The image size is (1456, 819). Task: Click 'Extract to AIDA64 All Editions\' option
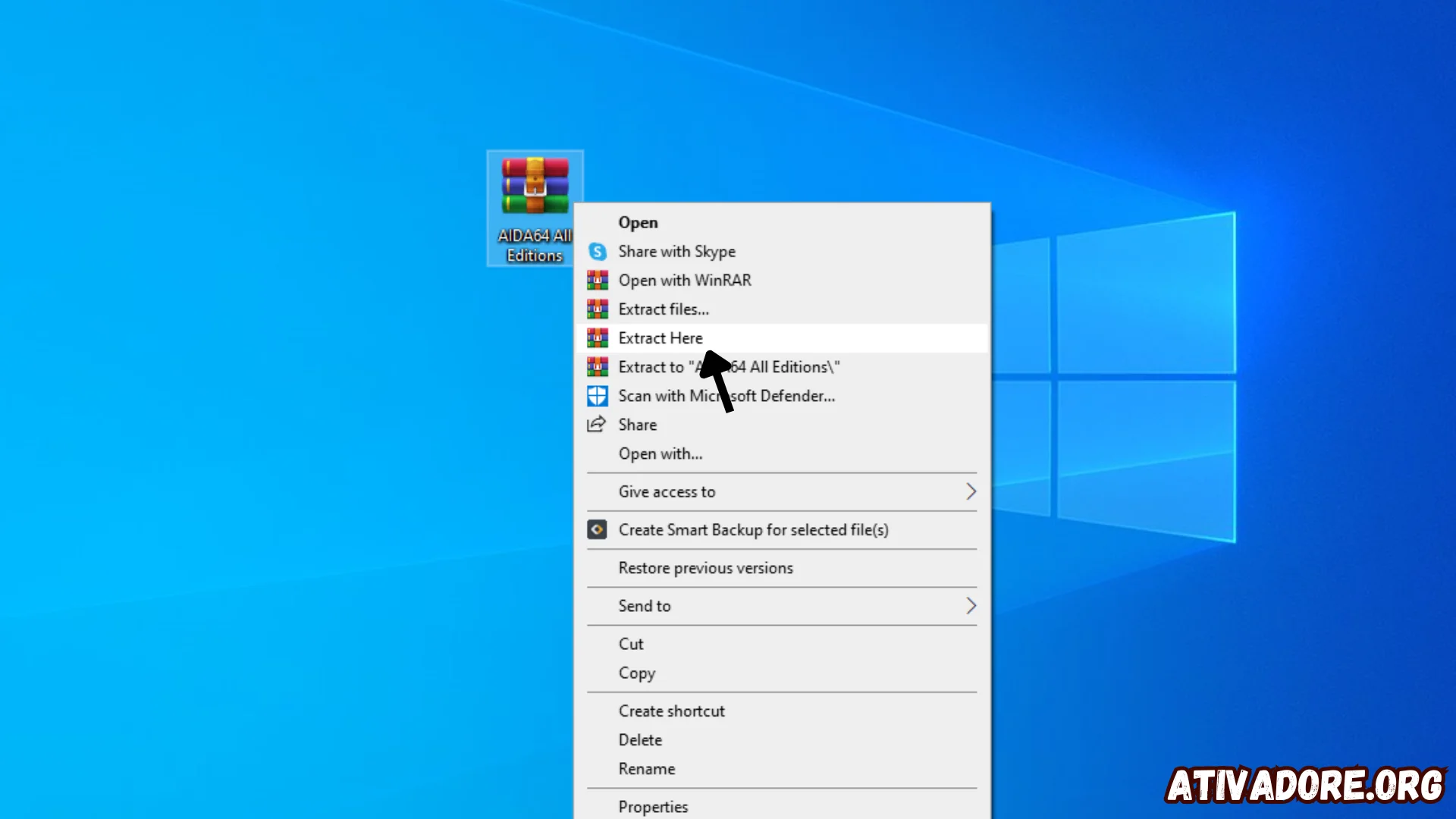[729, 366]
